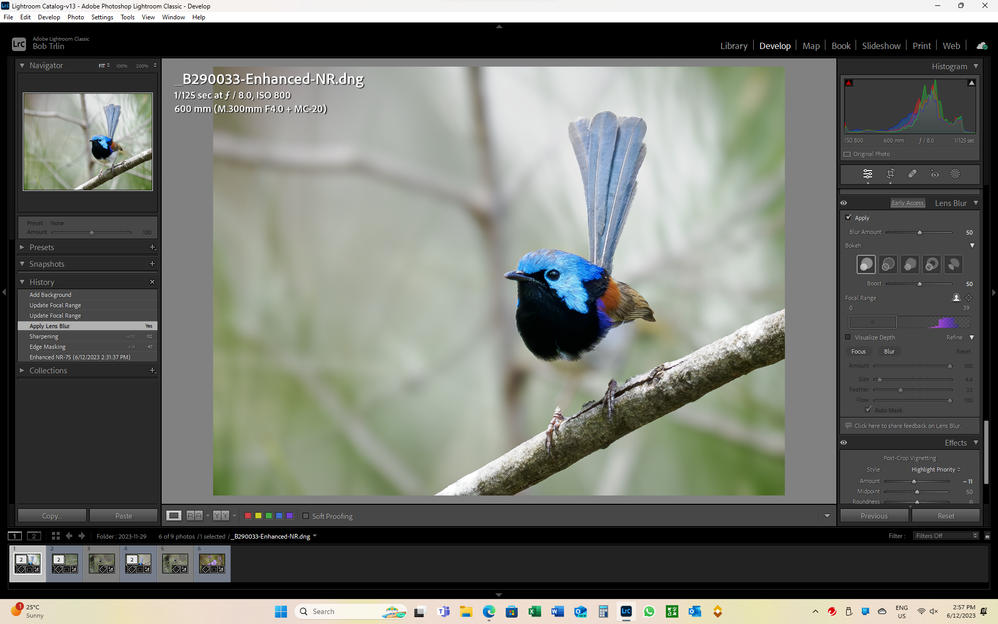The height and width of the screenshot is (624, 998).
Task: Open the Masking tool
Action: [955, 174]
